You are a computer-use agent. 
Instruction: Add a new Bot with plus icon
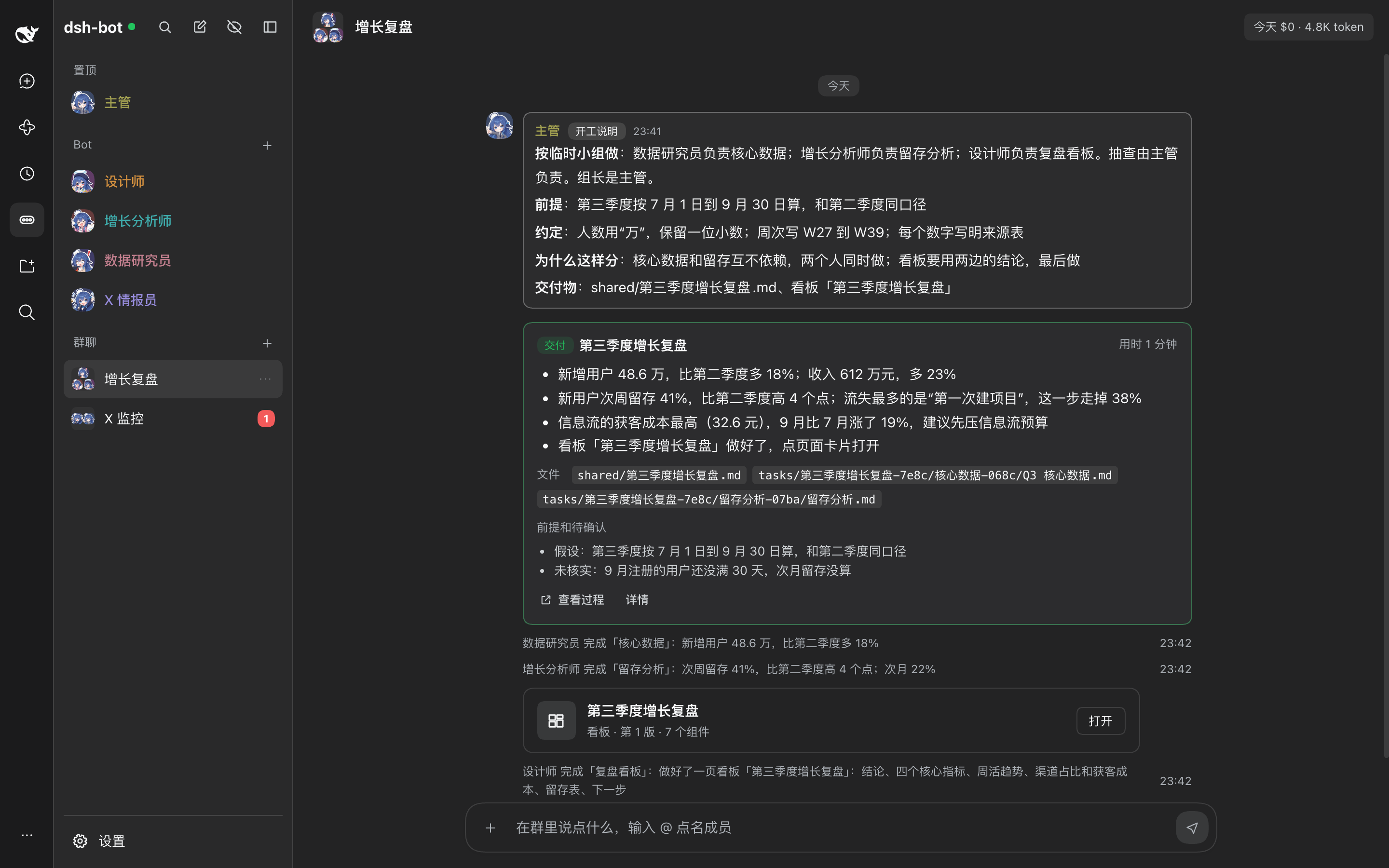[267, 146]
